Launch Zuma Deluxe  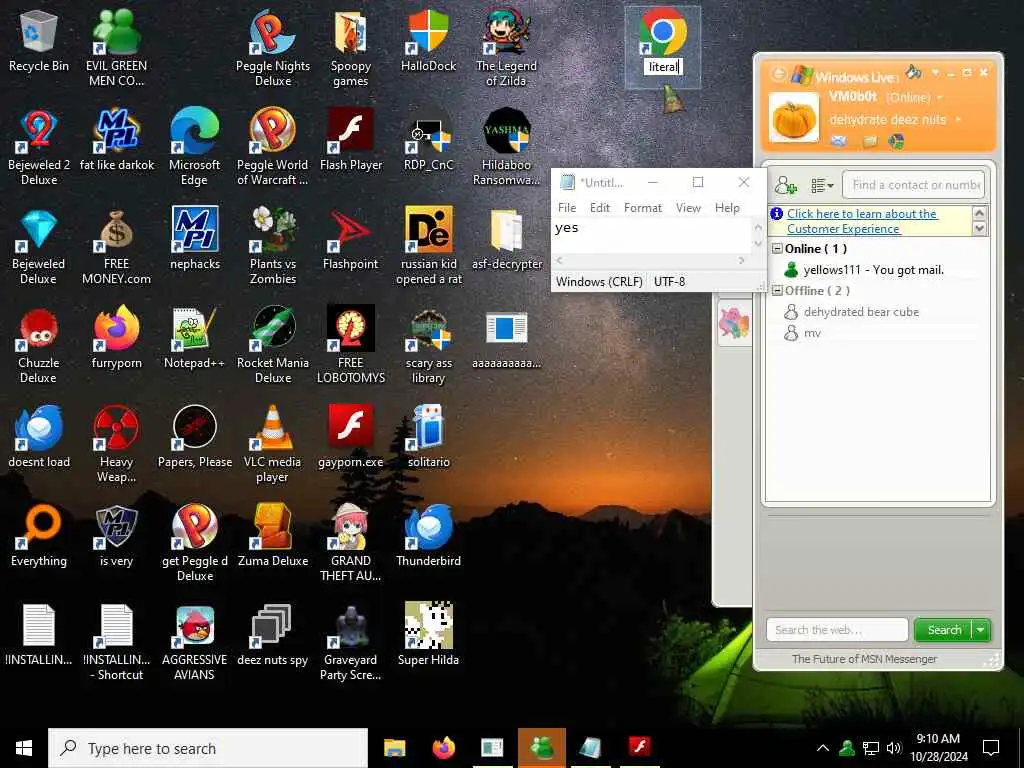(272, 536)
